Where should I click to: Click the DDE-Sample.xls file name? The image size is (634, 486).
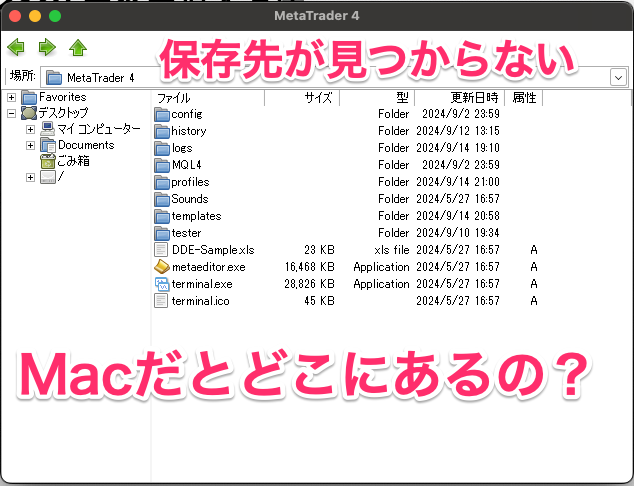tap(213, 250)
